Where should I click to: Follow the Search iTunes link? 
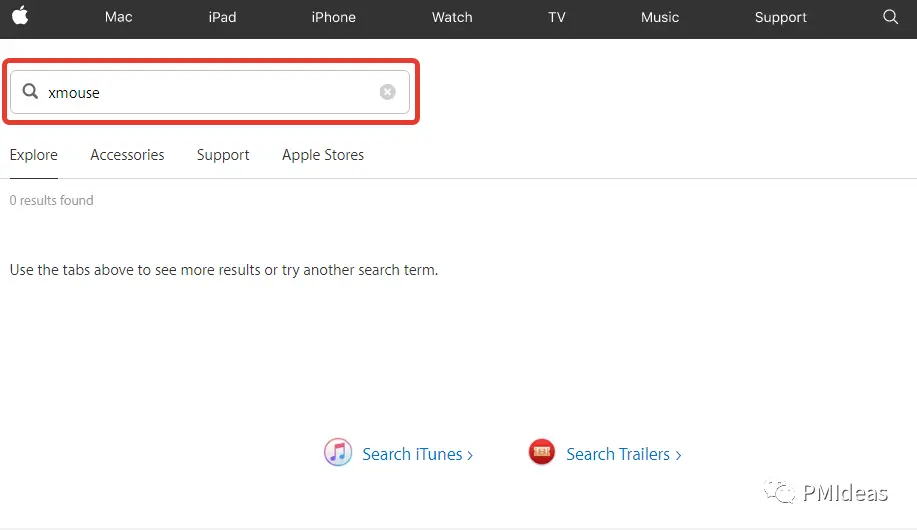[418, 454]
